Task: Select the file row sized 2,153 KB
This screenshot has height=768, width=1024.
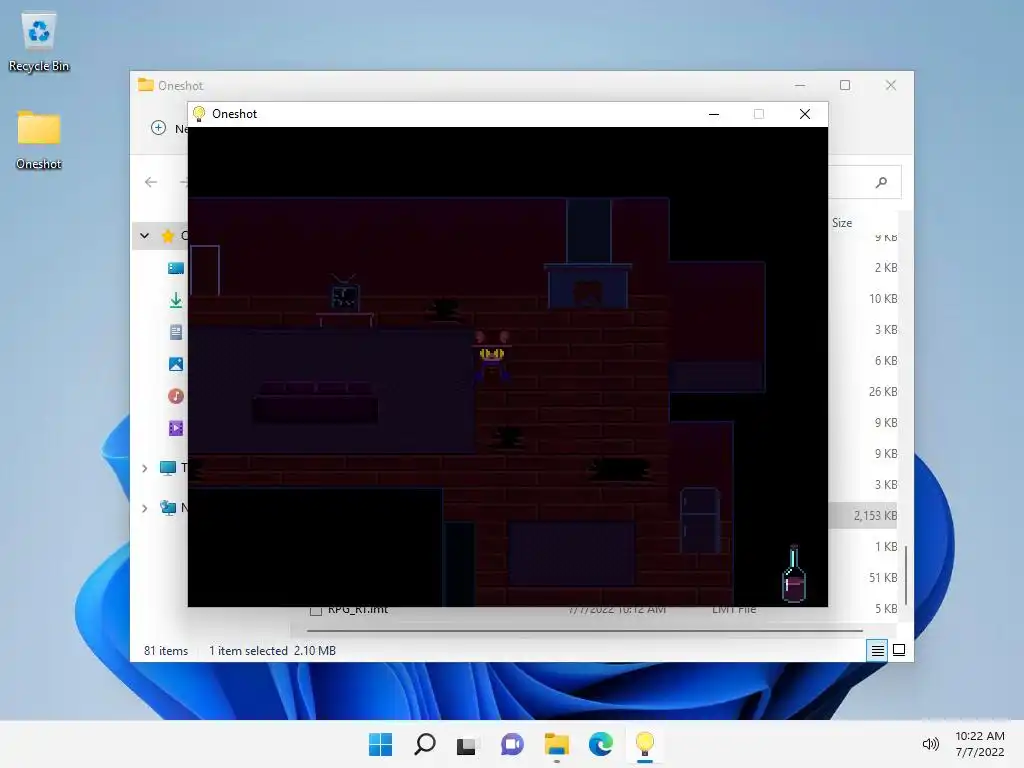Action: [863, 515]
